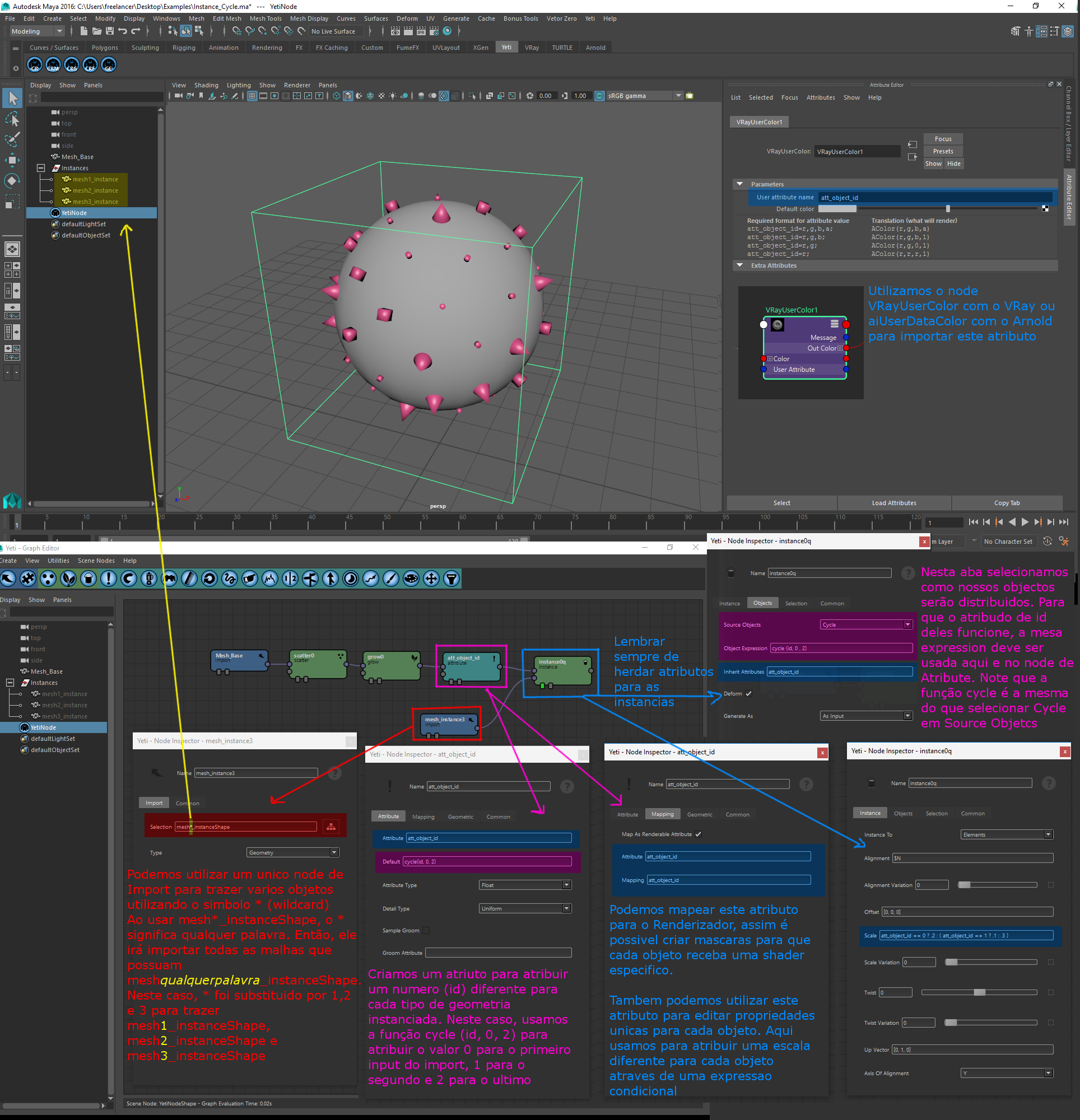This screenshot has width=1080, height=1120.
Task: Adjust the Default color slider
Action: pyautogui.click(x=947, y=208)
